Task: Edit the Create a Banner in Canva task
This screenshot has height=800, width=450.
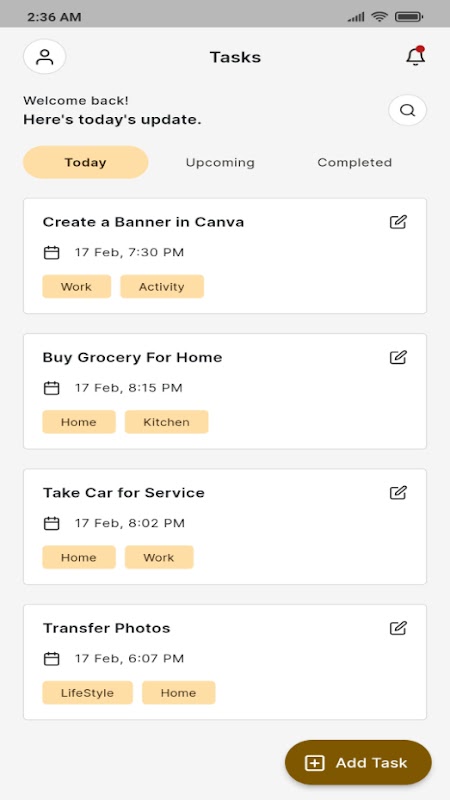Action: pyautogui.click(x=398, y=222)
